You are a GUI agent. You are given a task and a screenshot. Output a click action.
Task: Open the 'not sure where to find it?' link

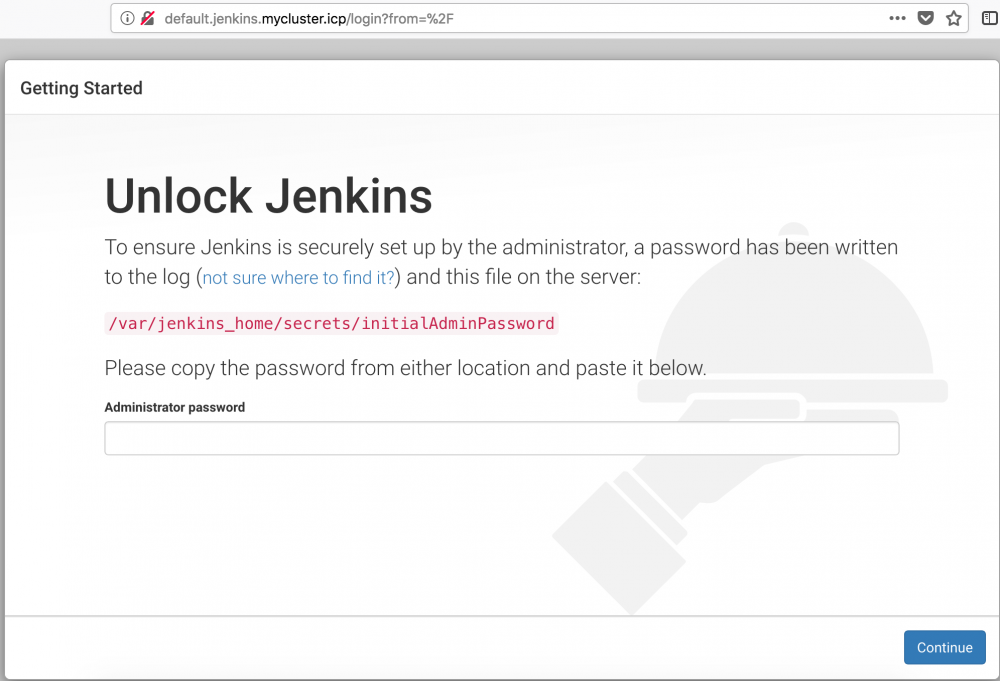point(297,277)
